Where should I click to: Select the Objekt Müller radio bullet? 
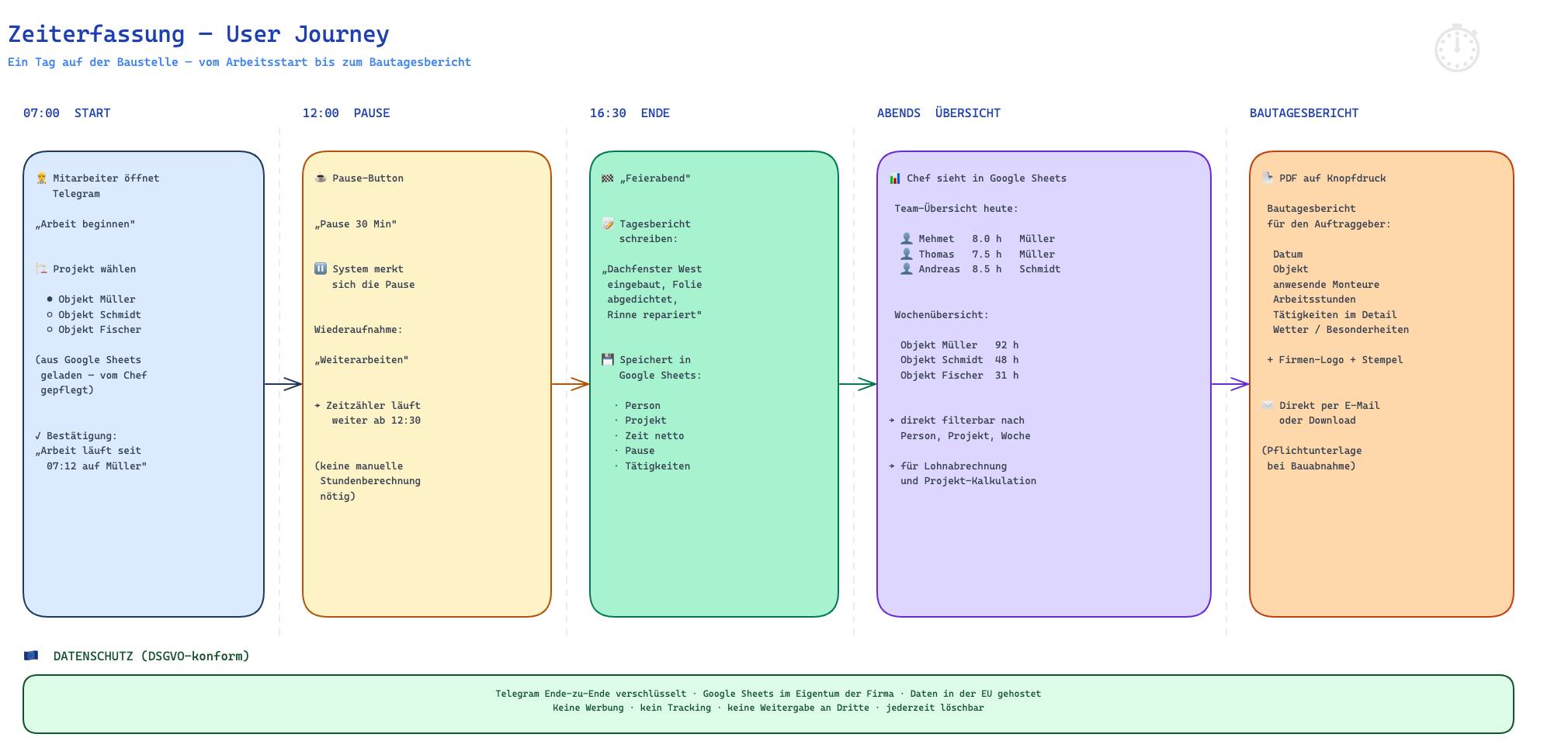click(x=50, y=300)
